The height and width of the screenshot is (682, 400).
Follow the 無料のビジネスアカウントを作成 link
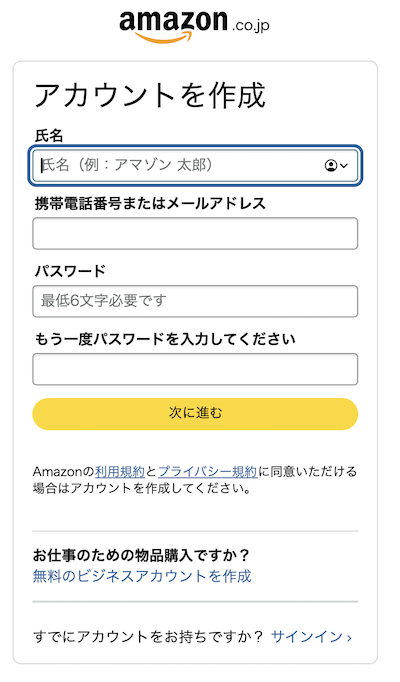point(142,576)
